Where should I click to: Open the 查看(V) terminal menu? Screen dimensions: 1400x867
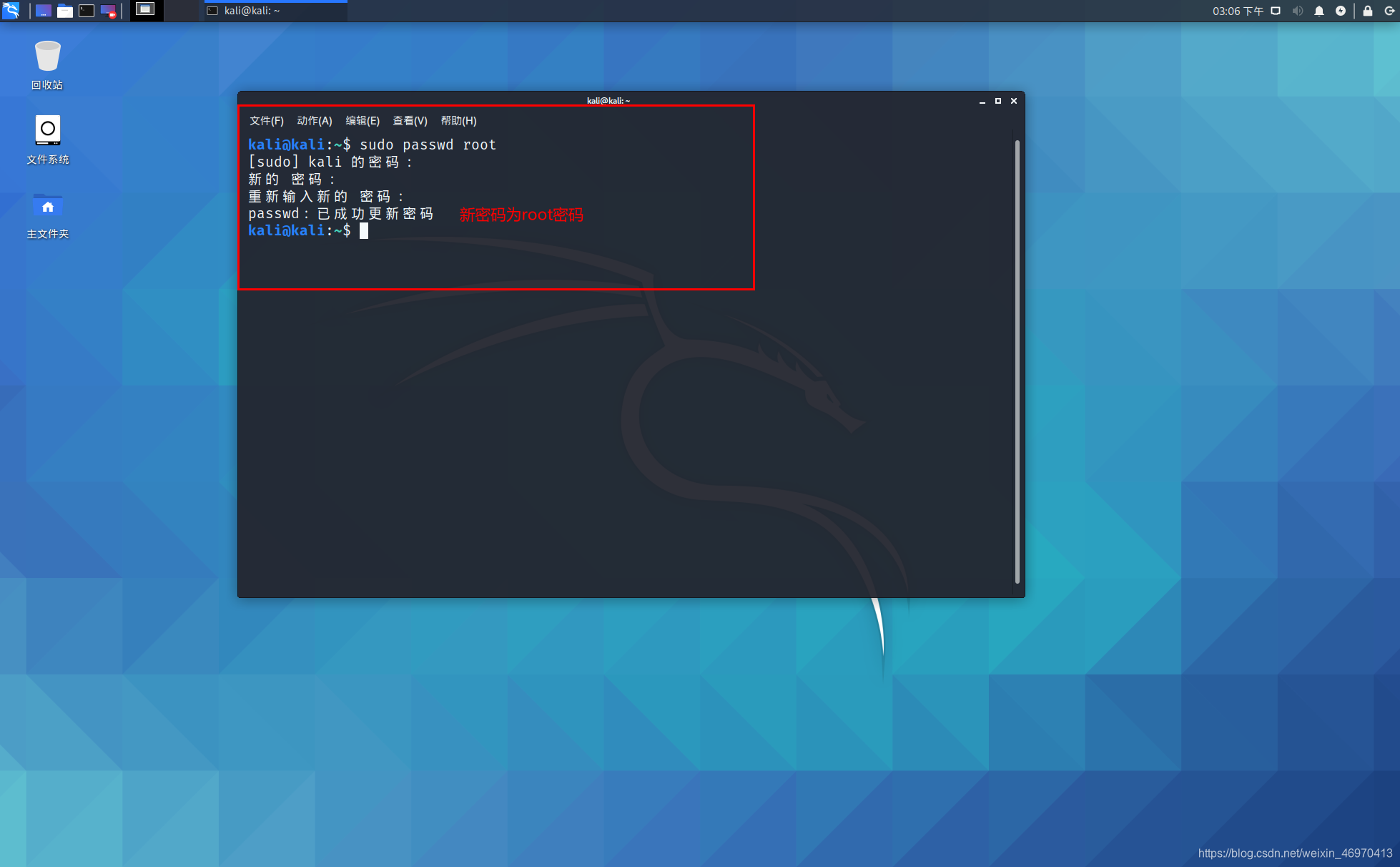pos(410,121)
